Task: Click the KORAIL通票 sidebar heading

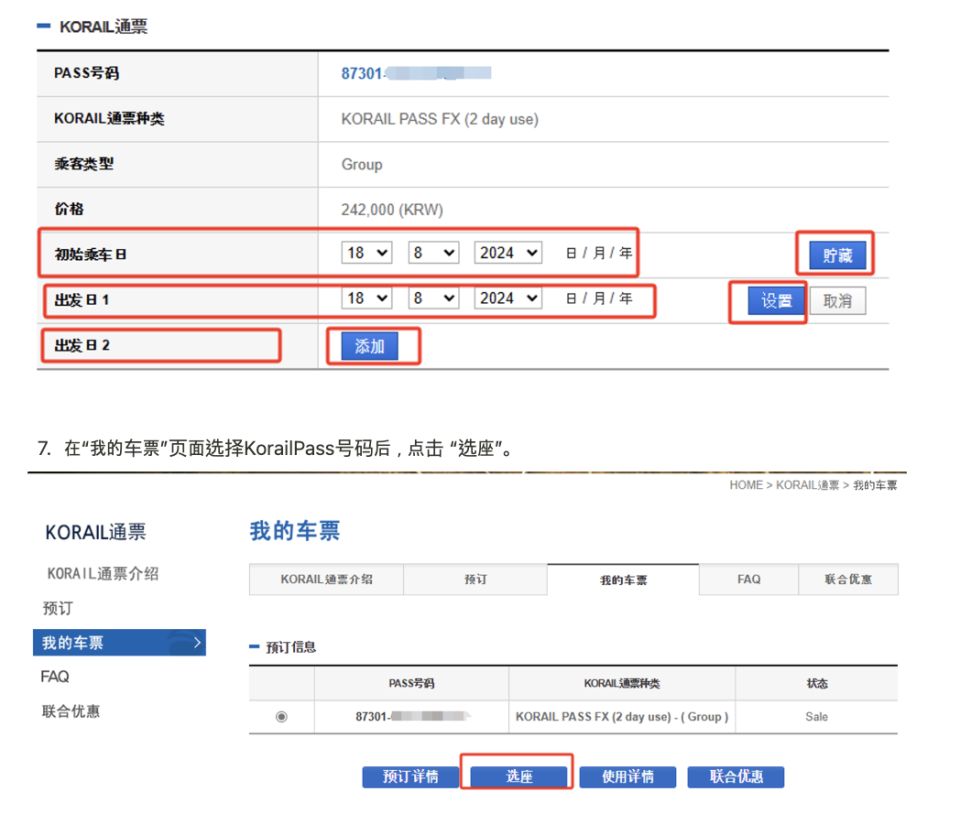Action: [x=96, y=532]
